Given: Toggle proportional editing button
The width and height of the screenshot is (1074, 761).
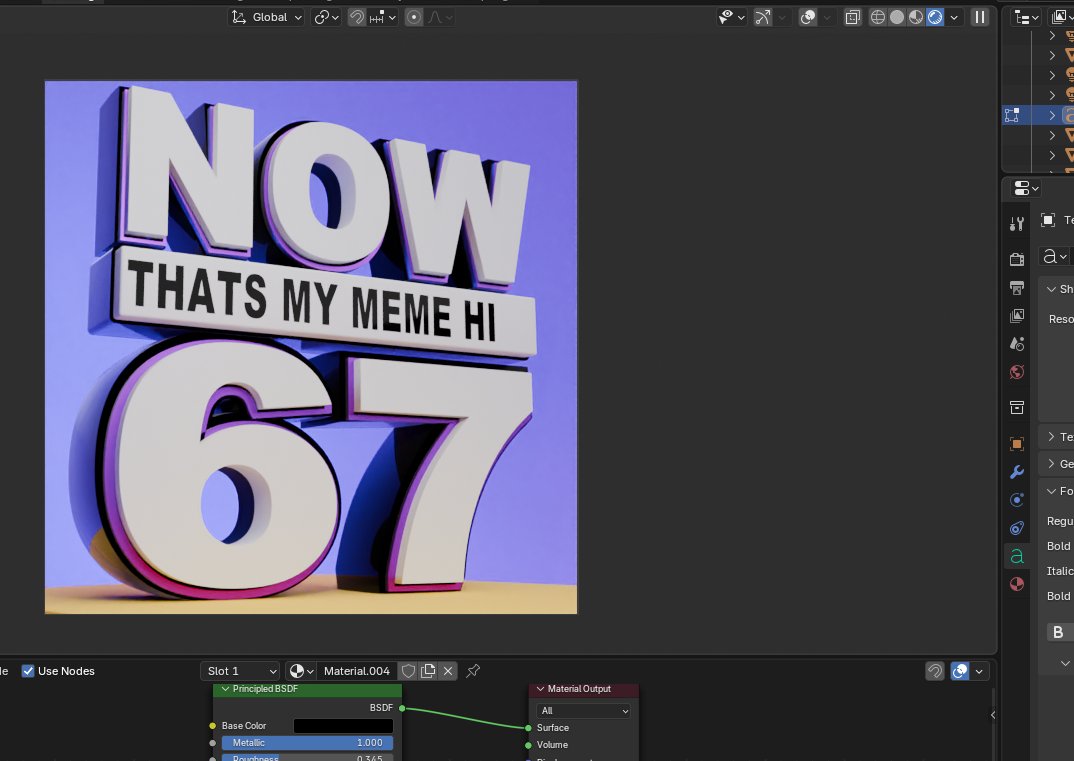Looking at the screenshot, I should 414,17.
